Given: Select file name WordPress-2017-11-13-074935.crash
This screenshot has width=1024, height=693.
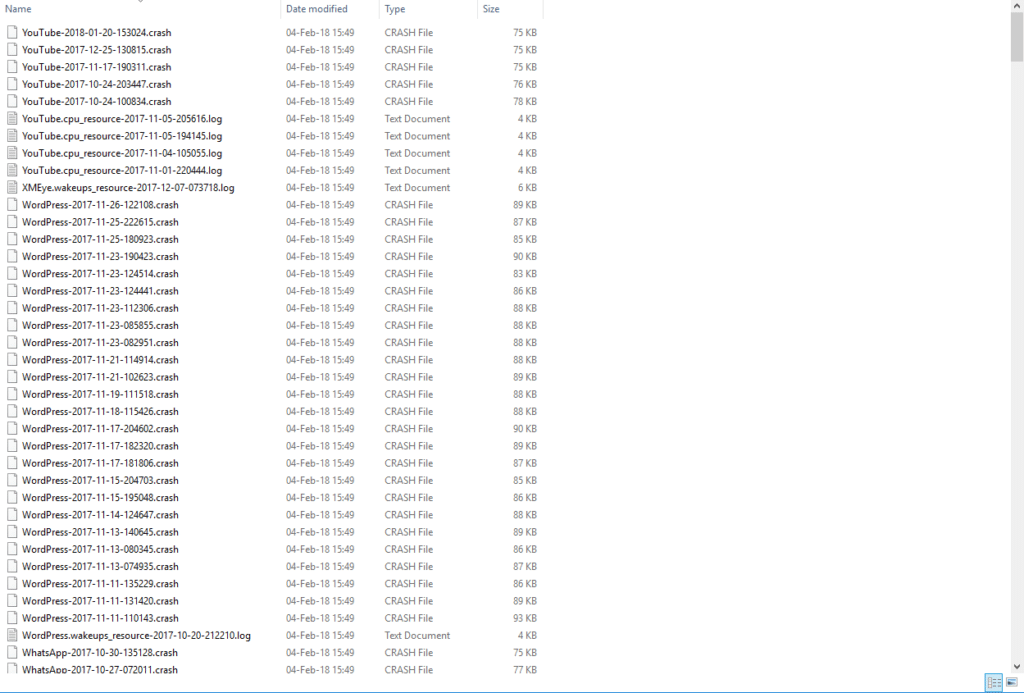Looking at the screenshot, I should pyautogui.click(x=100, y=566).
